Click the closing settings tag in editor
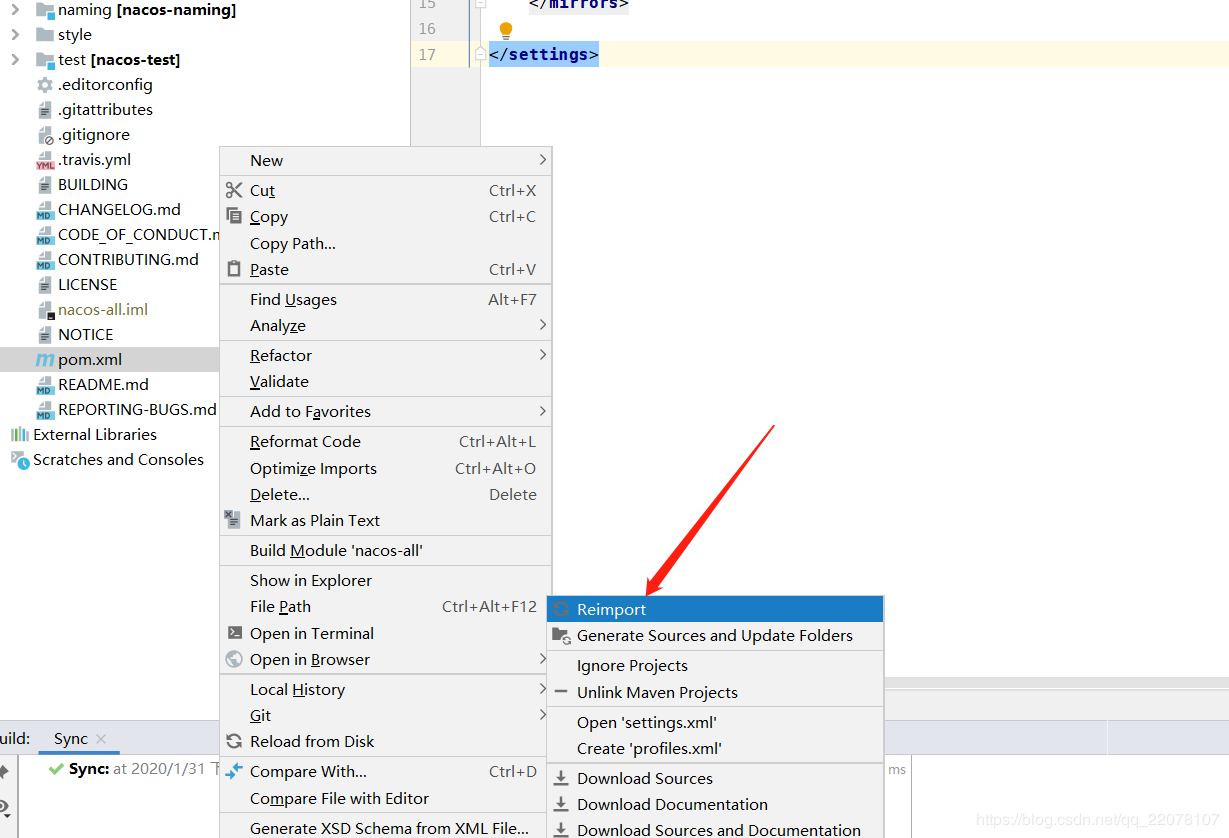This screenshot has height=838, width=1229. coord(544,54)
